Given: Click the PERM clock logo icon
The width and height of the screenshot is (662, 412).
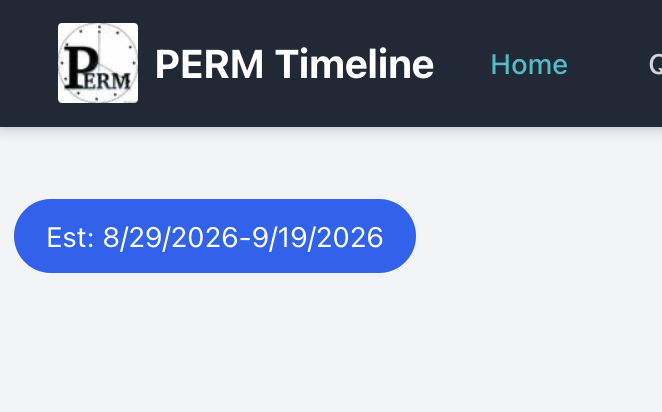Looking at the screenshot, I should click(x=98, y=64).
